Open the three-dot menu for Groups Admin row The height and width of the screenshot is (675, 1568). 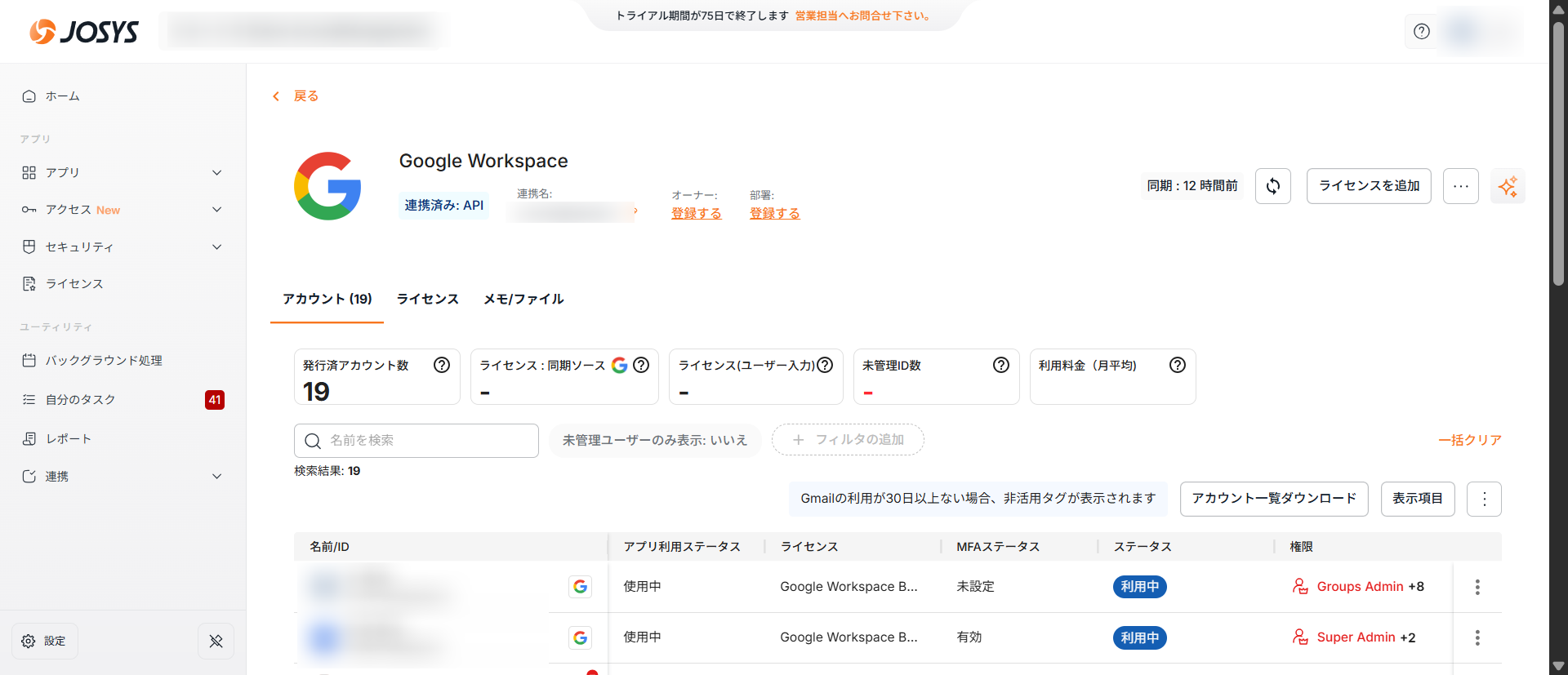coord(1477,587)
